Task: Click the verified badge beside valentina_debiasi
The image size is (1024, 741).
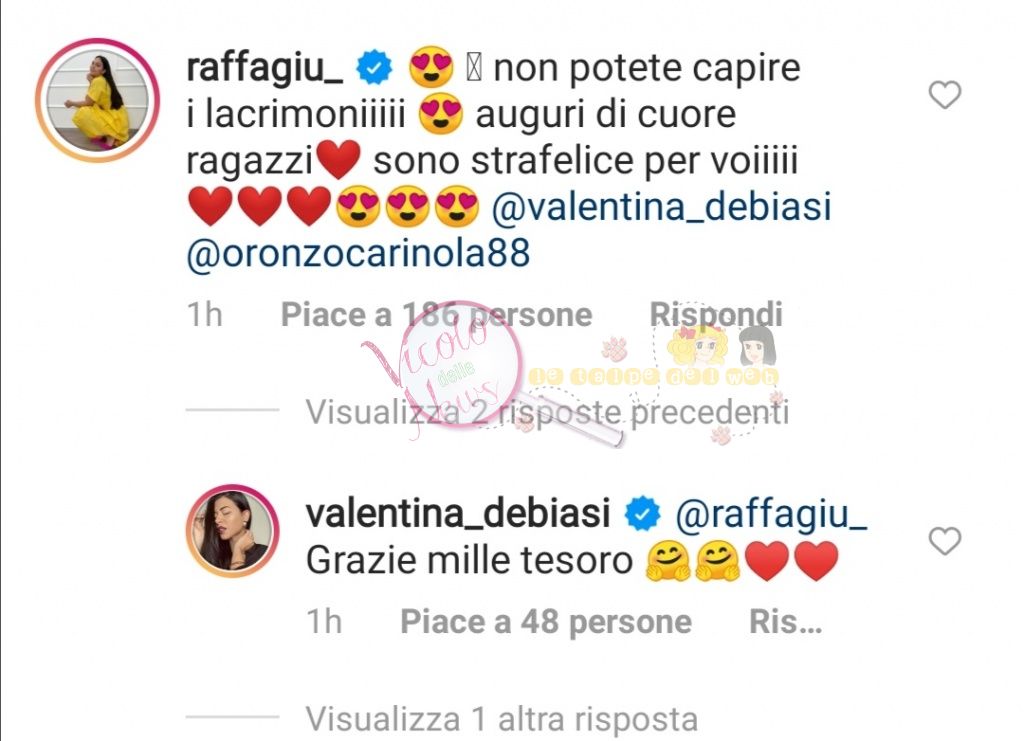Action: 643,514
